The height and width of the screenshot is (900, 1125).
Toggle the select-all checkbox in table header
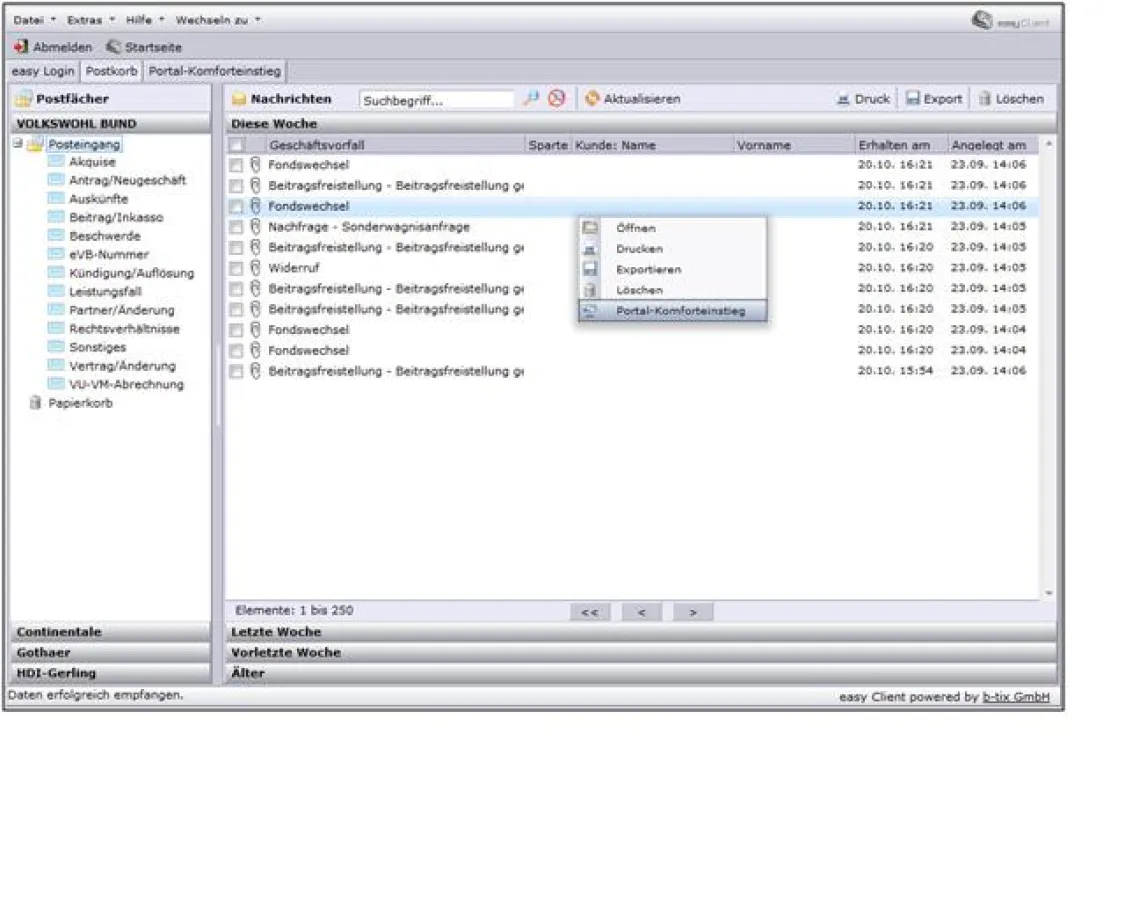coord(236,145)
